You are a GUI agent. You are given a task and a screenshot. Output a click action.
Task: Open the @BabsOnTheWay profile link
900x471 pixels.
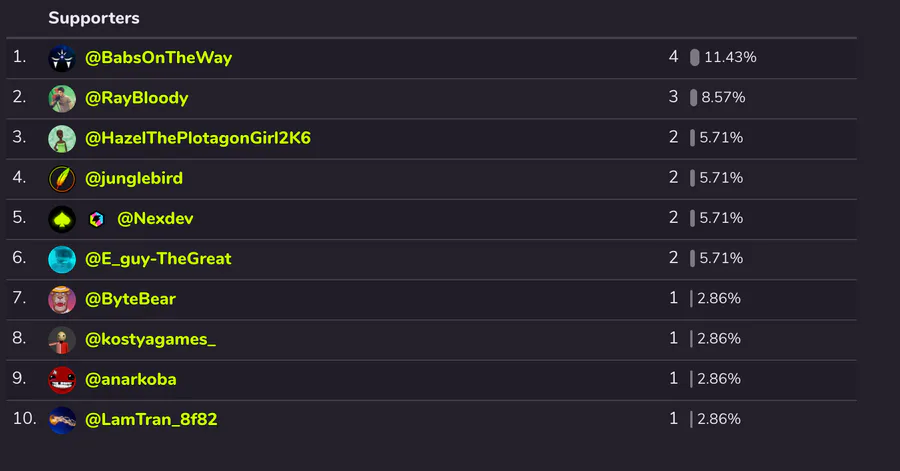[158, 58]
